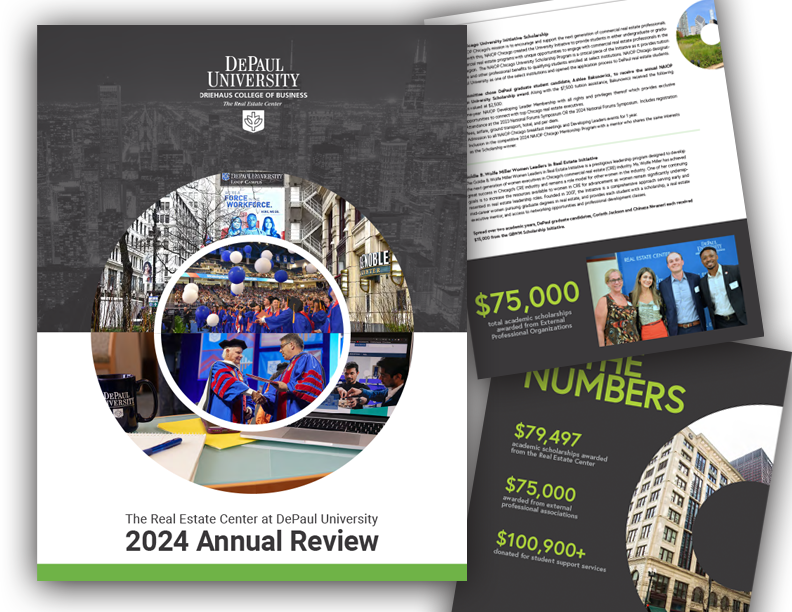Click 'Driehaus College of Business' text
792x612 pixels.
click(x=253, y=95)
